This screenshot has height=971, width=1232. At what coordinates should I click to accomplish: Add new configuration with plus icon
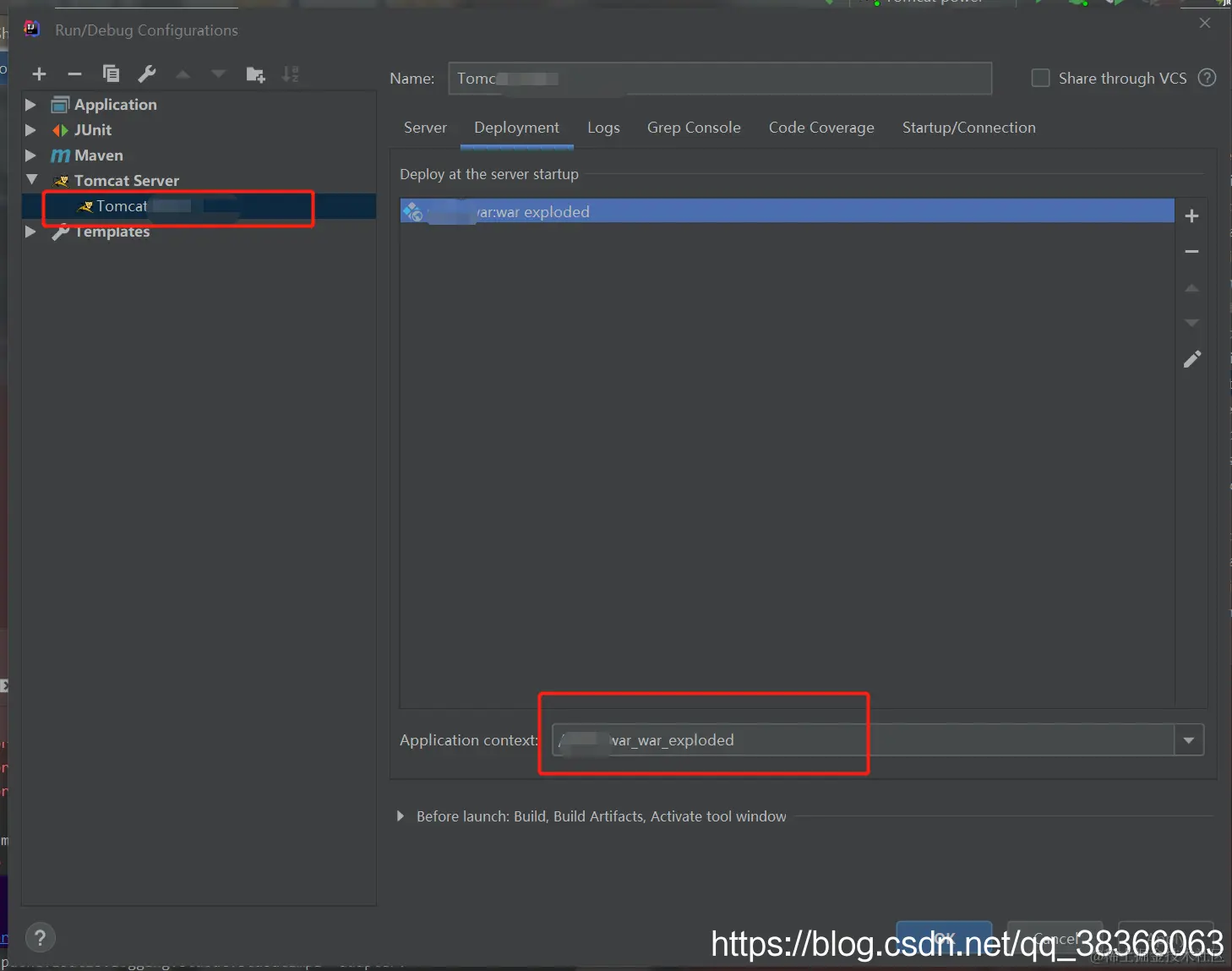coord(39,74)
